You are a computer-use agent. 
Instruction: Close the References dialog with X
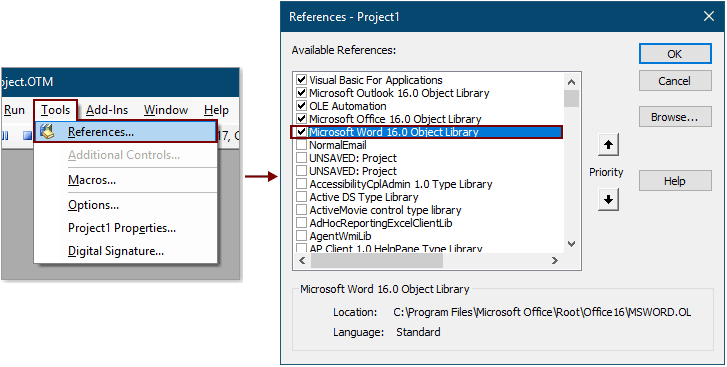[x=708, y=17]
